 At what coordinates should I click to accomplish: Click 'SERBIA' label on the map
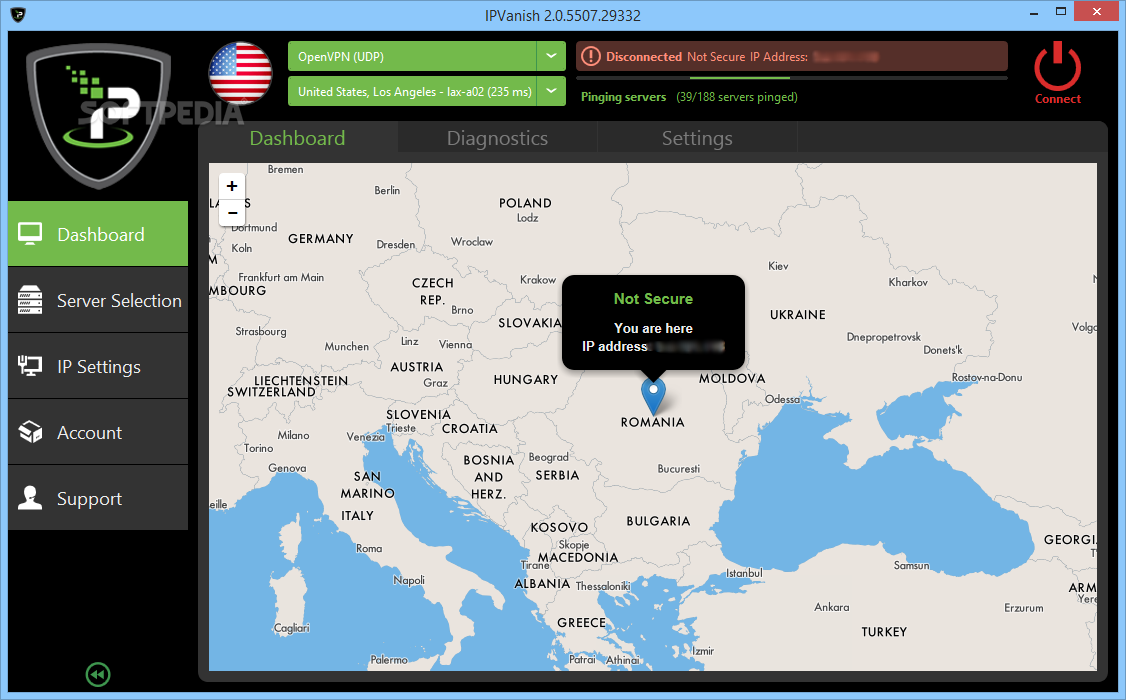[x=557, y=475]
